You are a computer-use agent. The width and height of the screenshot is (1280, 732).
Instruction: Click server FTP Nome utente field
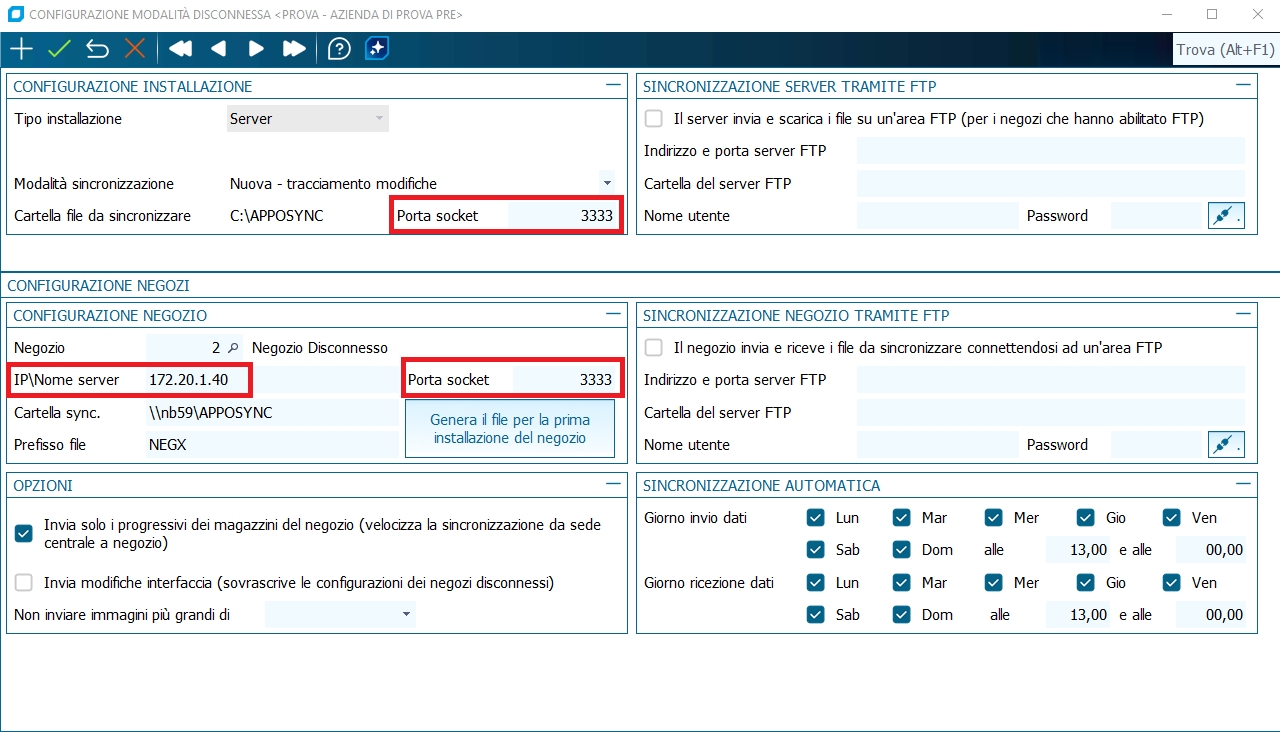[x=937, y=215]
